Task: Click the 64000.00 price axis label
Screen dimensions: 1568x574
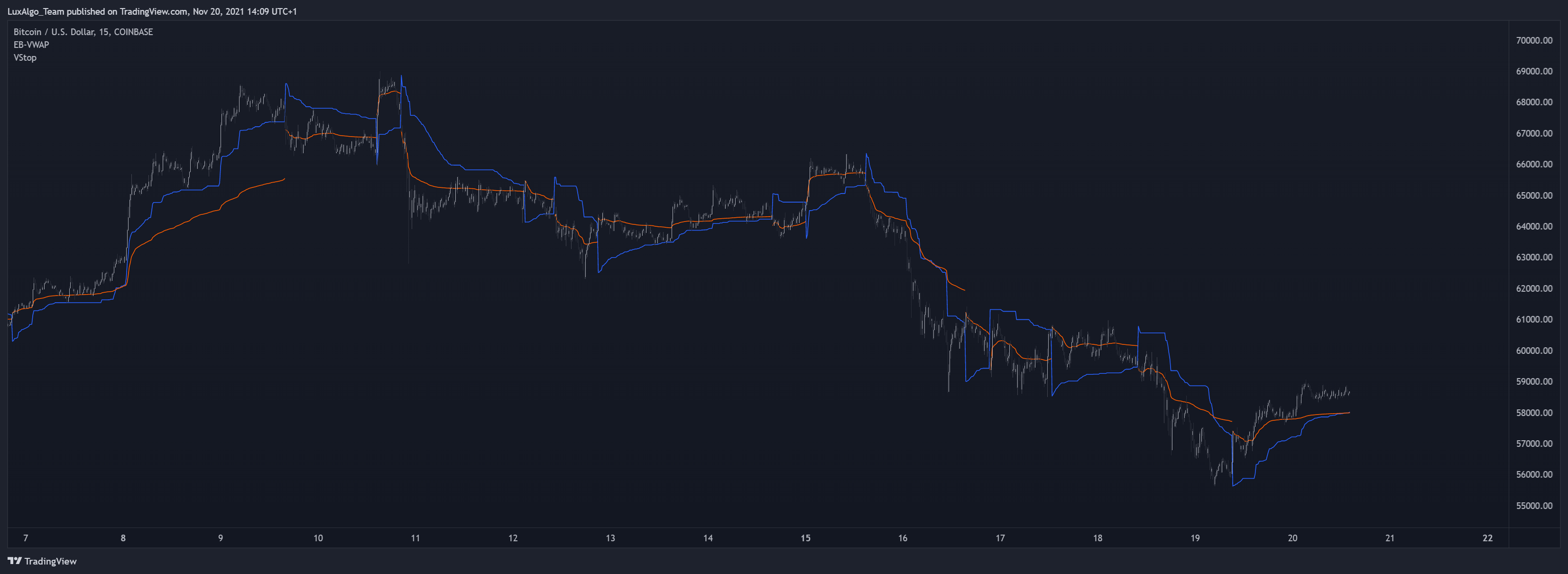Action: pyautogui.click(x=1534, y=226)
